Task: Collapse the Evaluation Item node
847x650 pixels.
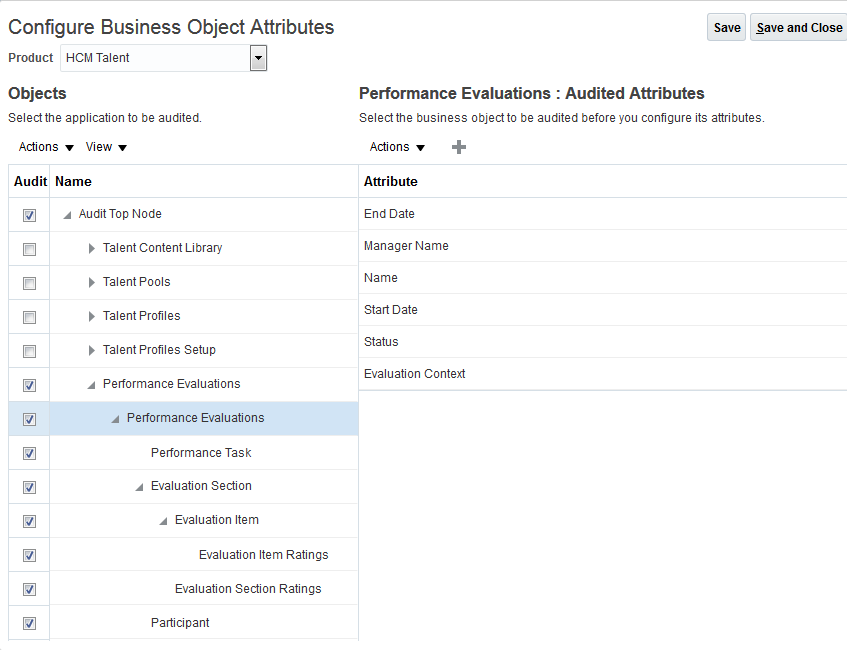Action: (x=164, y=520)
